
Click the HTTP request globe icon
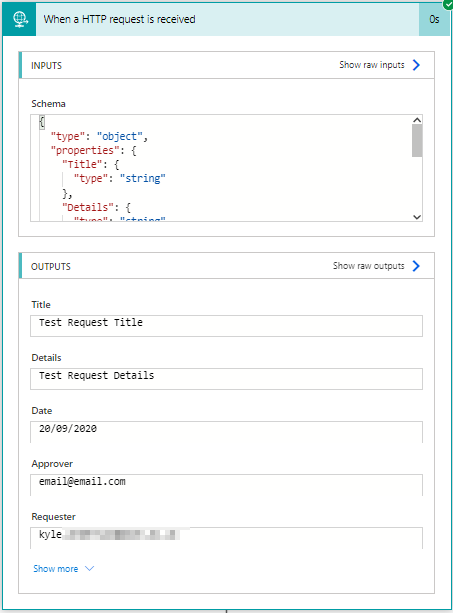pos(20,19)
